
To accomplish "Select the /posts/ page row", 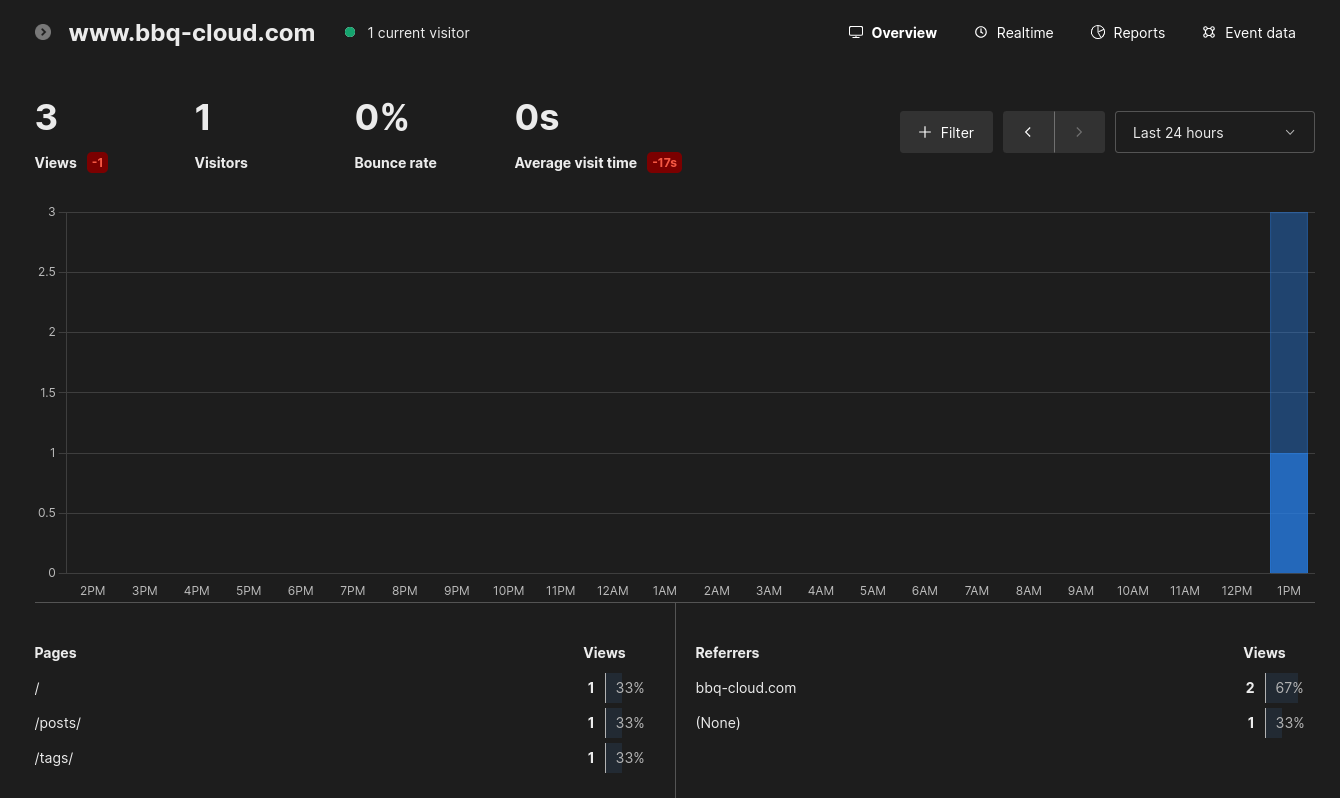I will [340, 723].
